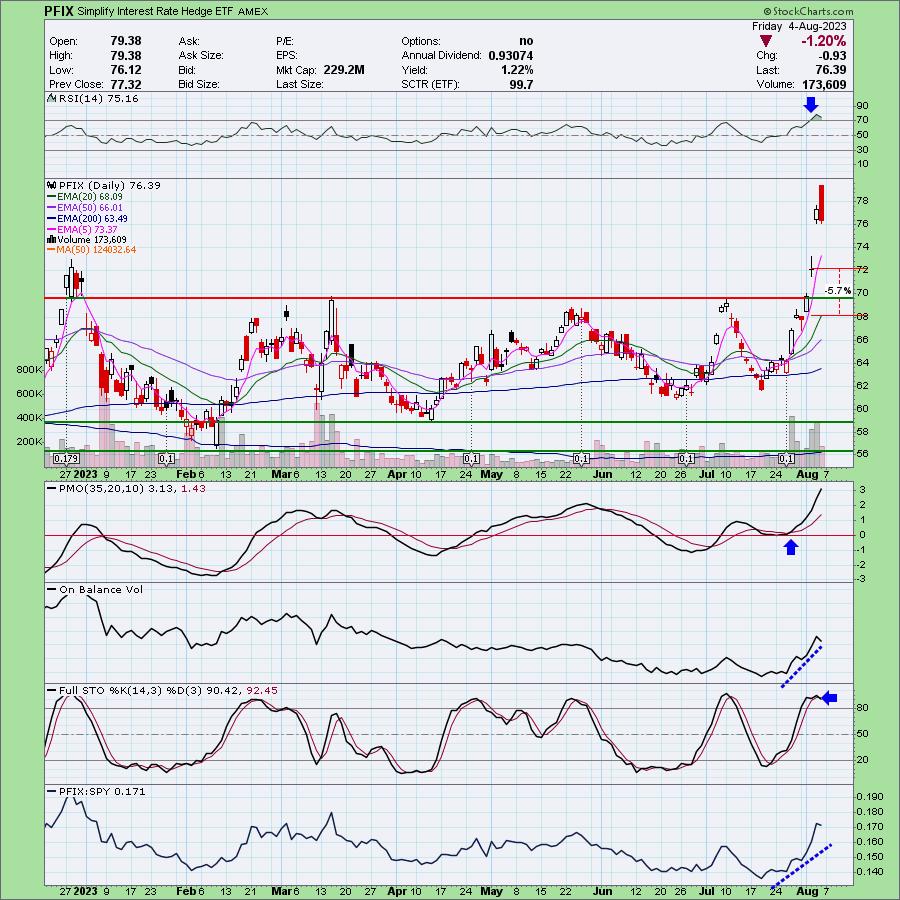The image size is (900, 900).
Task: Click the Prev Close value 77.32
Action: 126,84
